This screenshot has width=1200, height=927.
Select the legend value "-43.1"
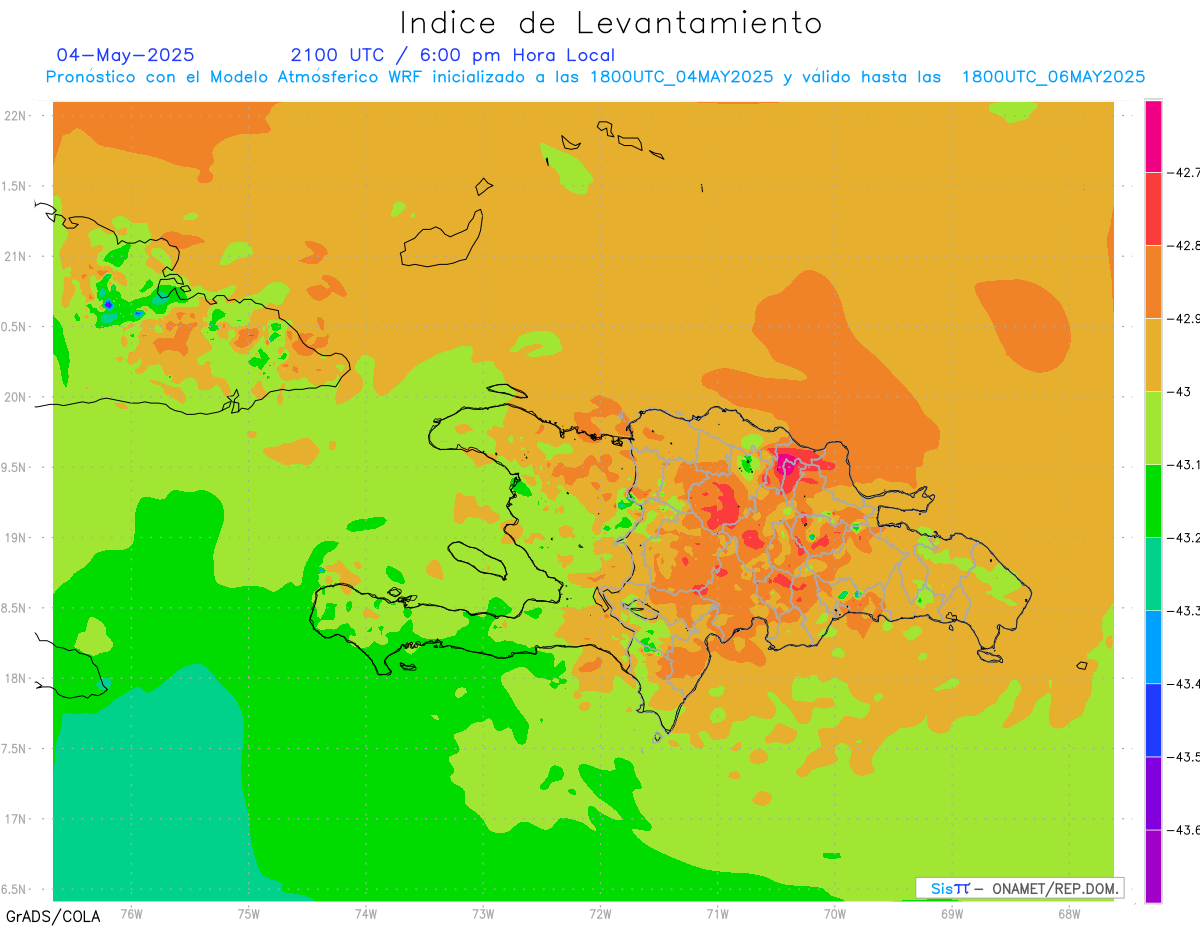(1183, 464)
